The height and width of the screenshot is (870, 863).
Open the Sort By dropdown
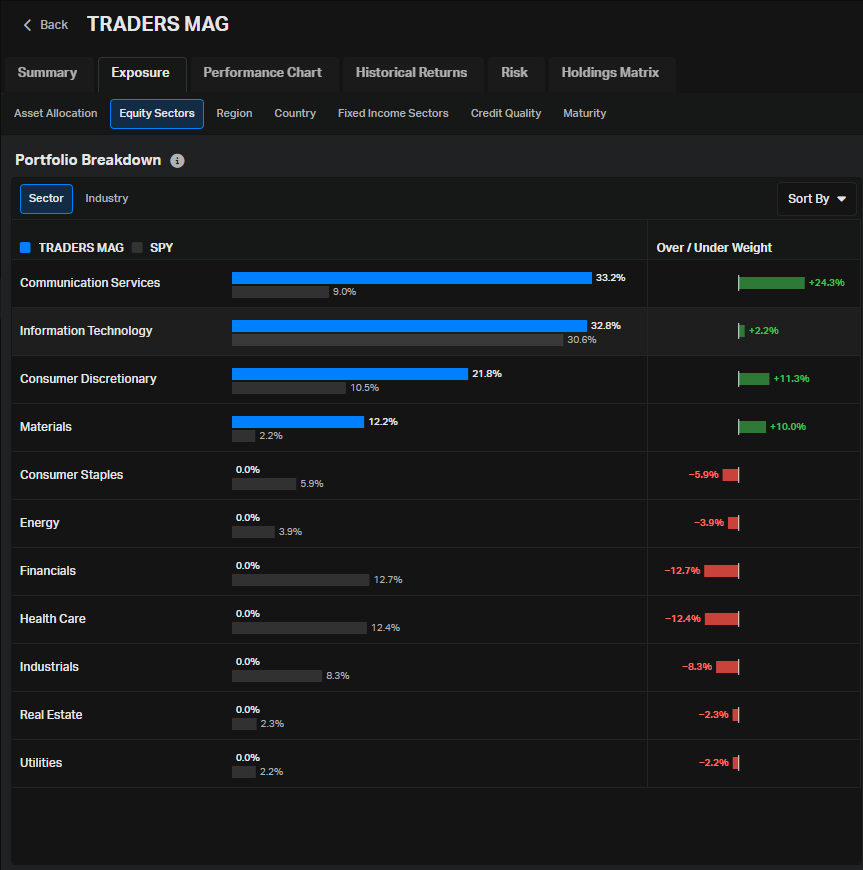point(816,199)
